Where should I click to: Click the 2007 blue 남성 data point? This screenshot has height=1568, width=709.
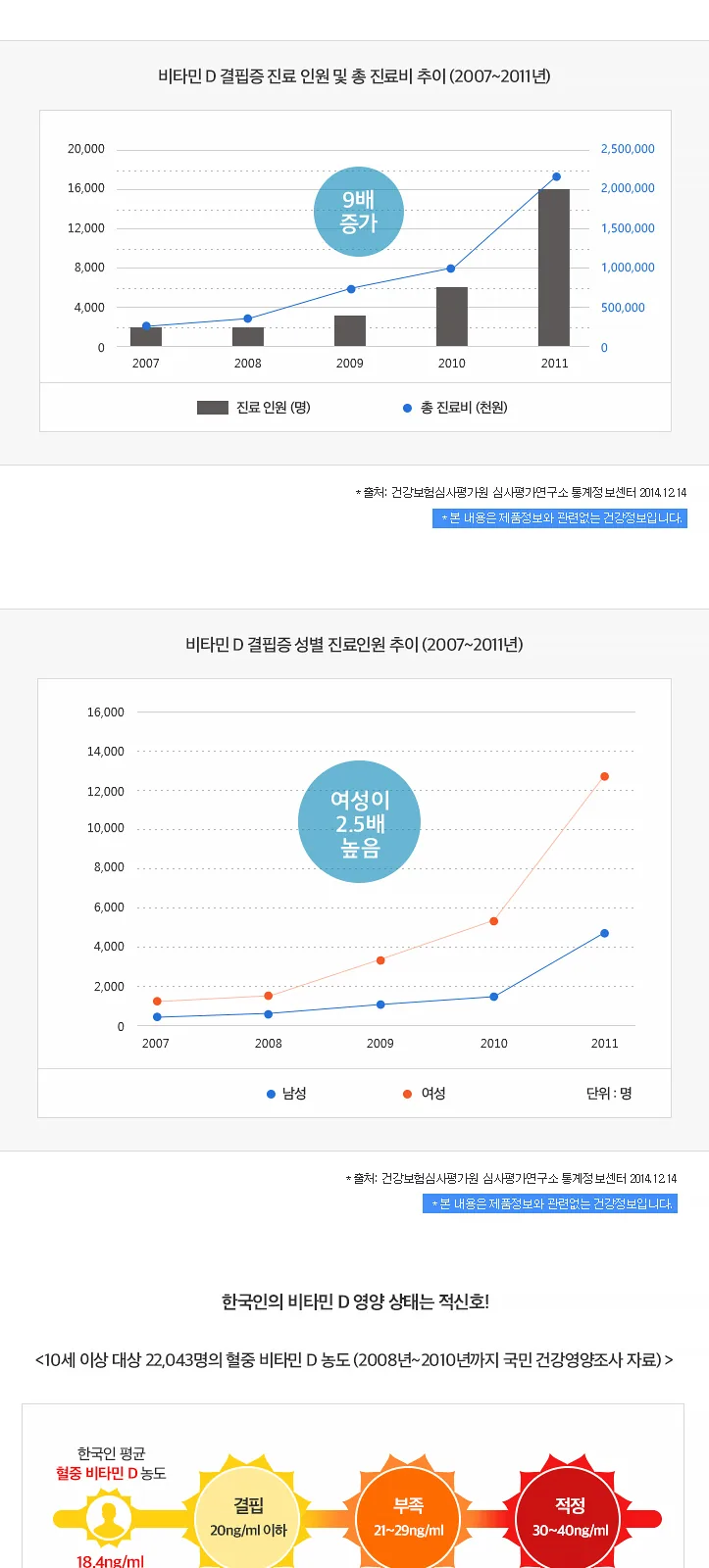tap(157, 1017)
